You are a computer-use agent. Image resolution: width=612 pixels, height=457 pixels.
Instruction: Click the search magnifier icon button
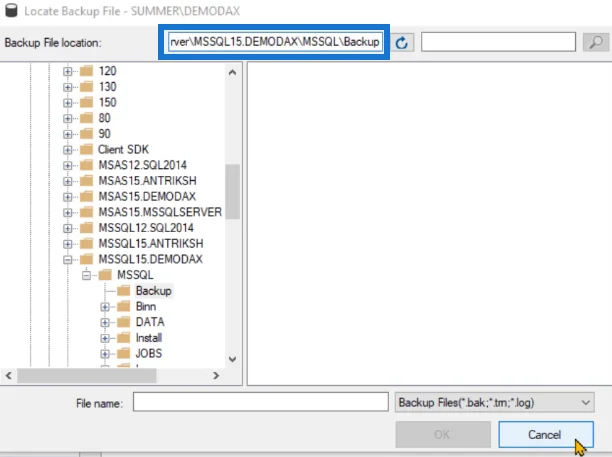click(596, 42)
